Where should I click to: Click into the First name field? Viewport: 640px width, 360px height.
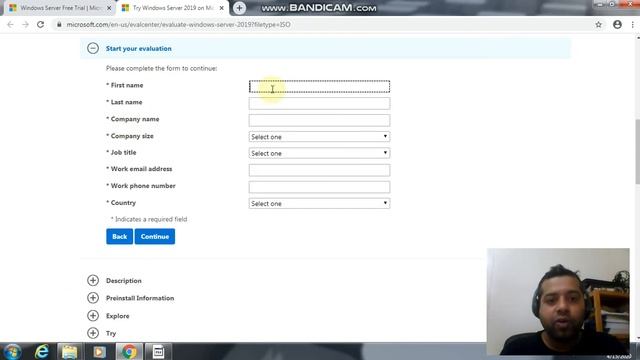319,87
